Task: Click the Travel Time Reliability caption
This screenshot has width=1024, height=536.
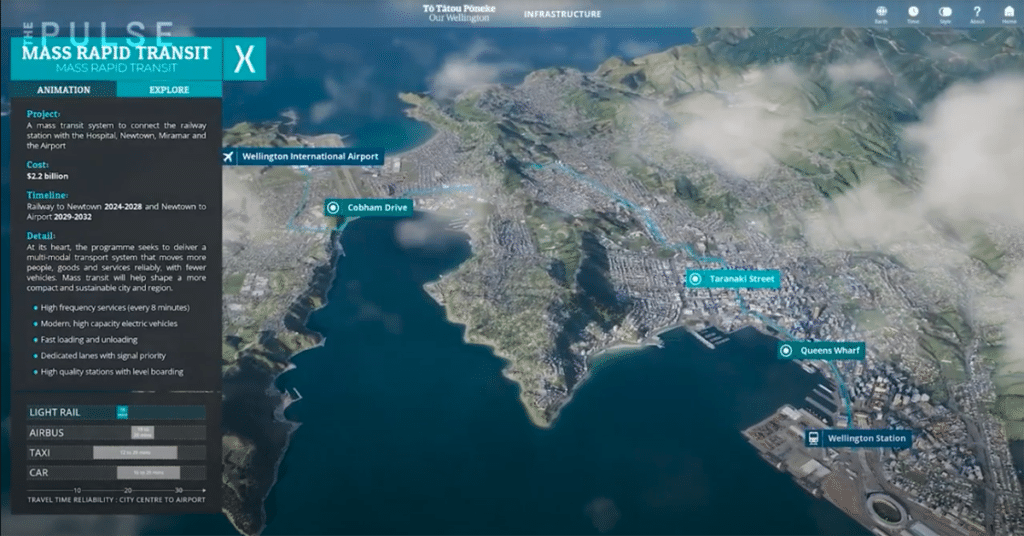Action: pyautogui.click(x=116, y=499)
